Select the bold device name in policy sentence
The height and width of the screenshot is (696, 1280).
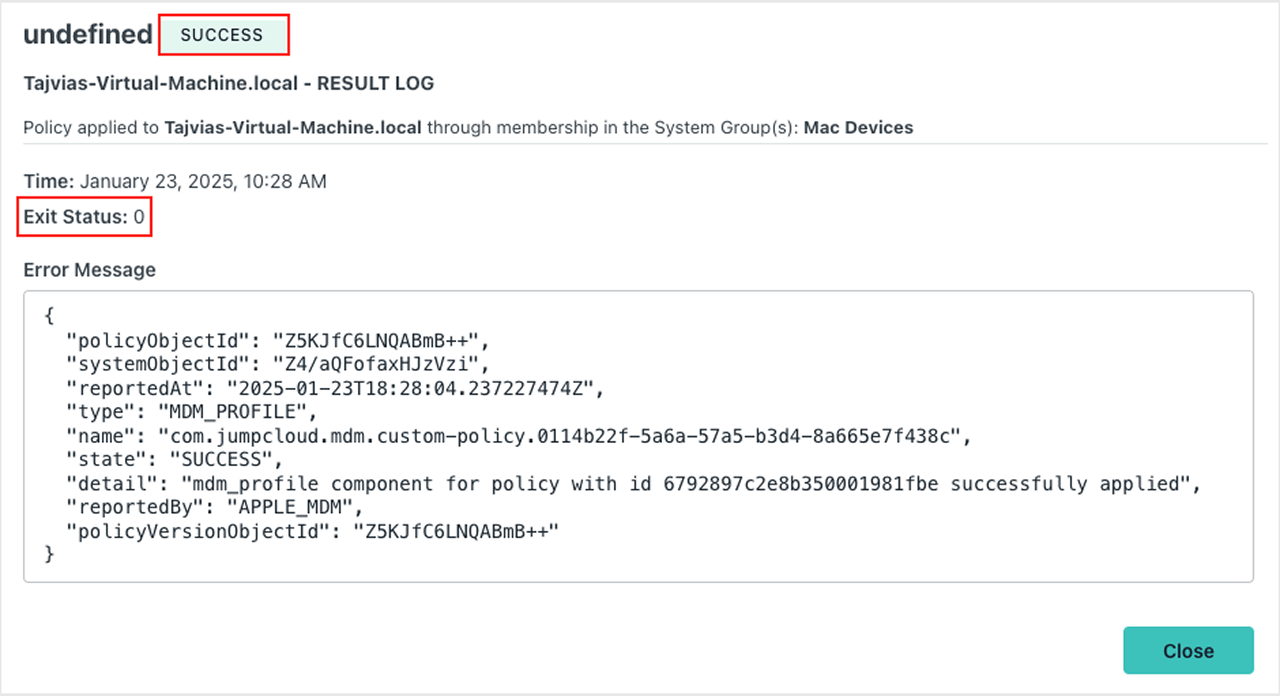pyautogui.click(x=293, y=128)
